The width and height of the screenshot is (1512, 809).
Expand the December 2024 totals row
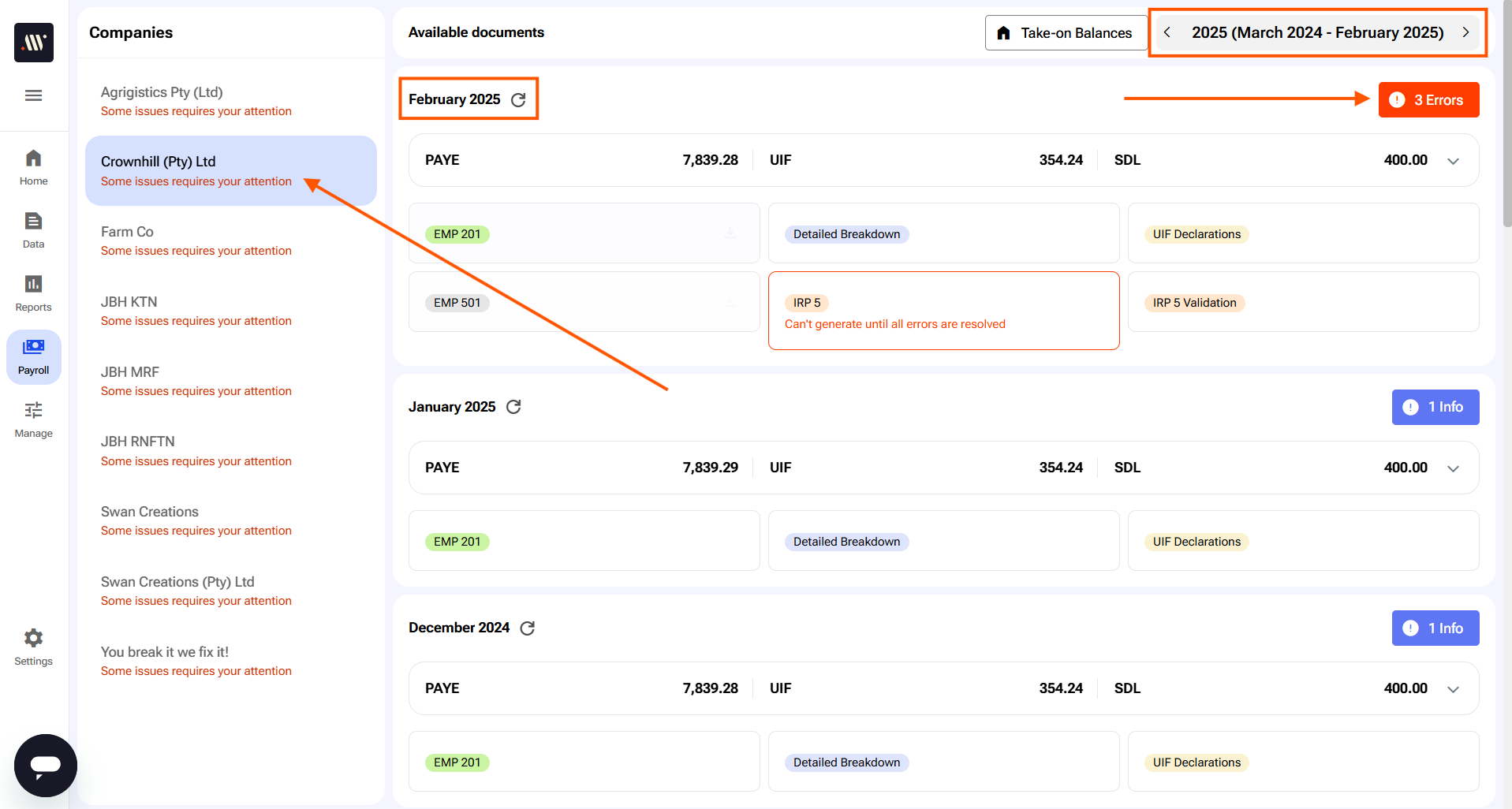[1453, 689]
